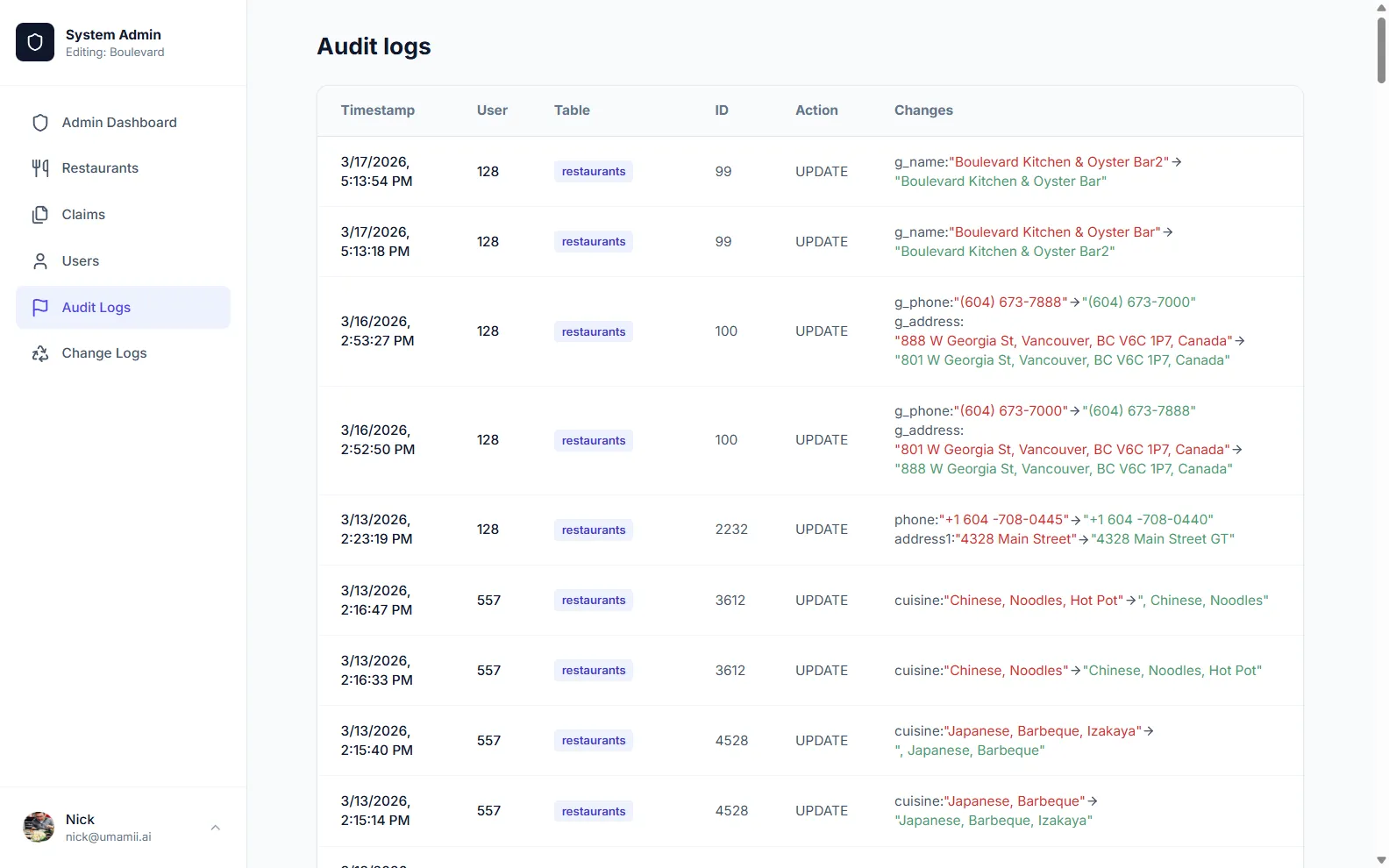Viewport: 1389px width, 868px height.
Task: Click the Users person icon
Action: point(40,261)
